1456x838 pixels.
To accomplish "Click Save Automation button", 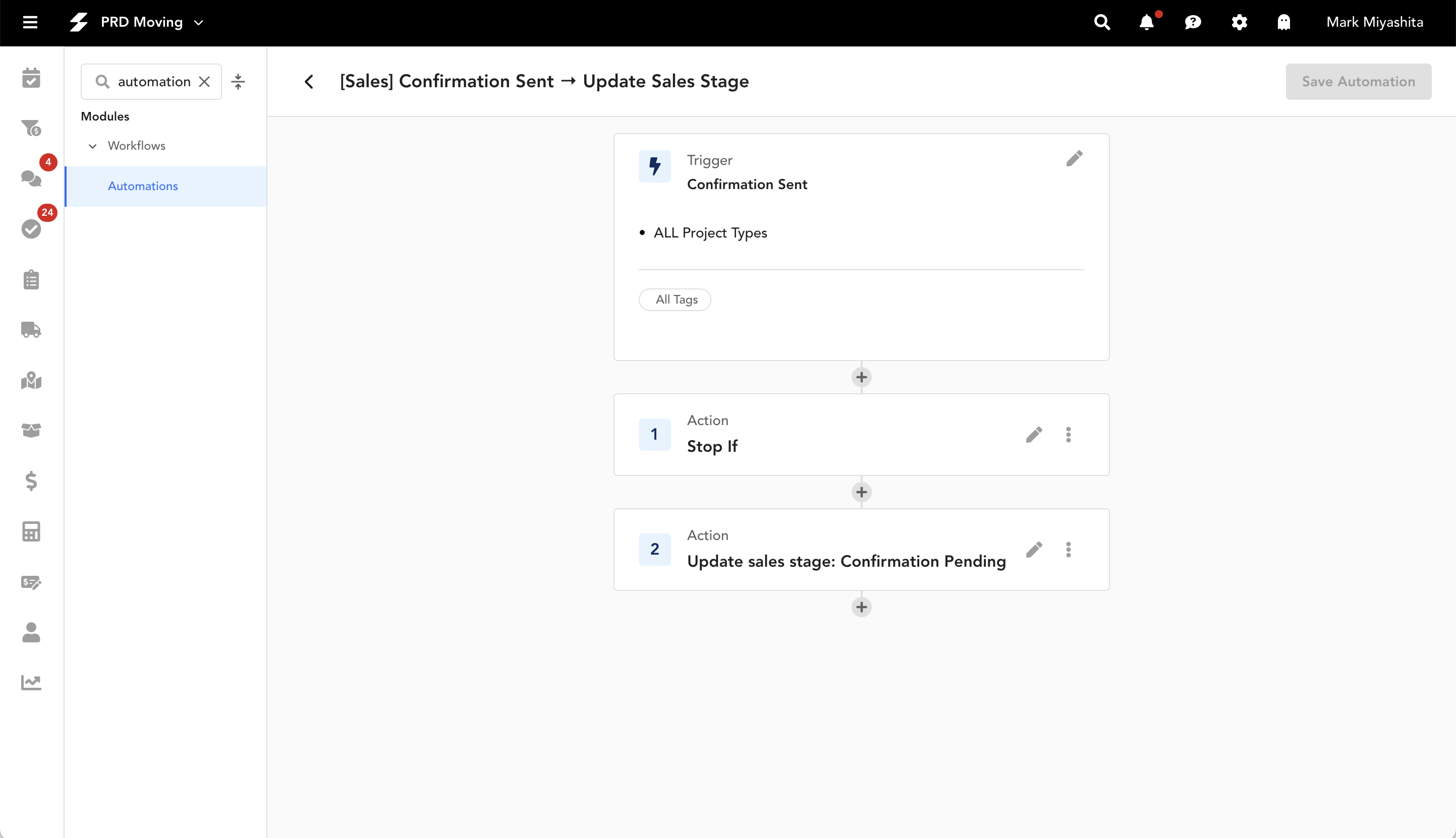I will click(x=1358, y=82).
